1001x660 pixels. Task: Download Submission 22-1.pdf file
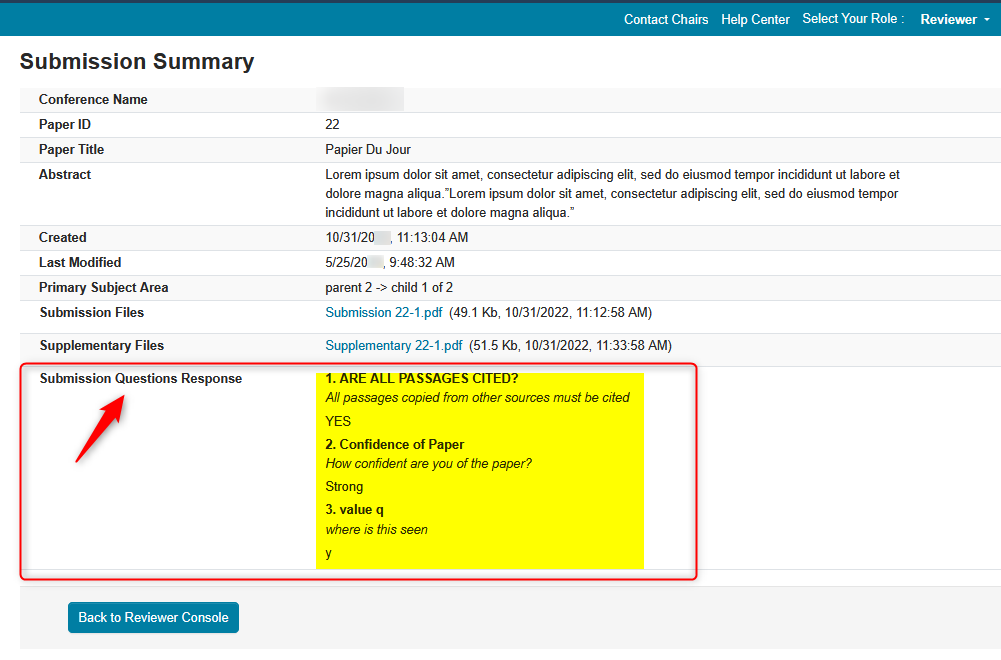[x=383, y=313]
